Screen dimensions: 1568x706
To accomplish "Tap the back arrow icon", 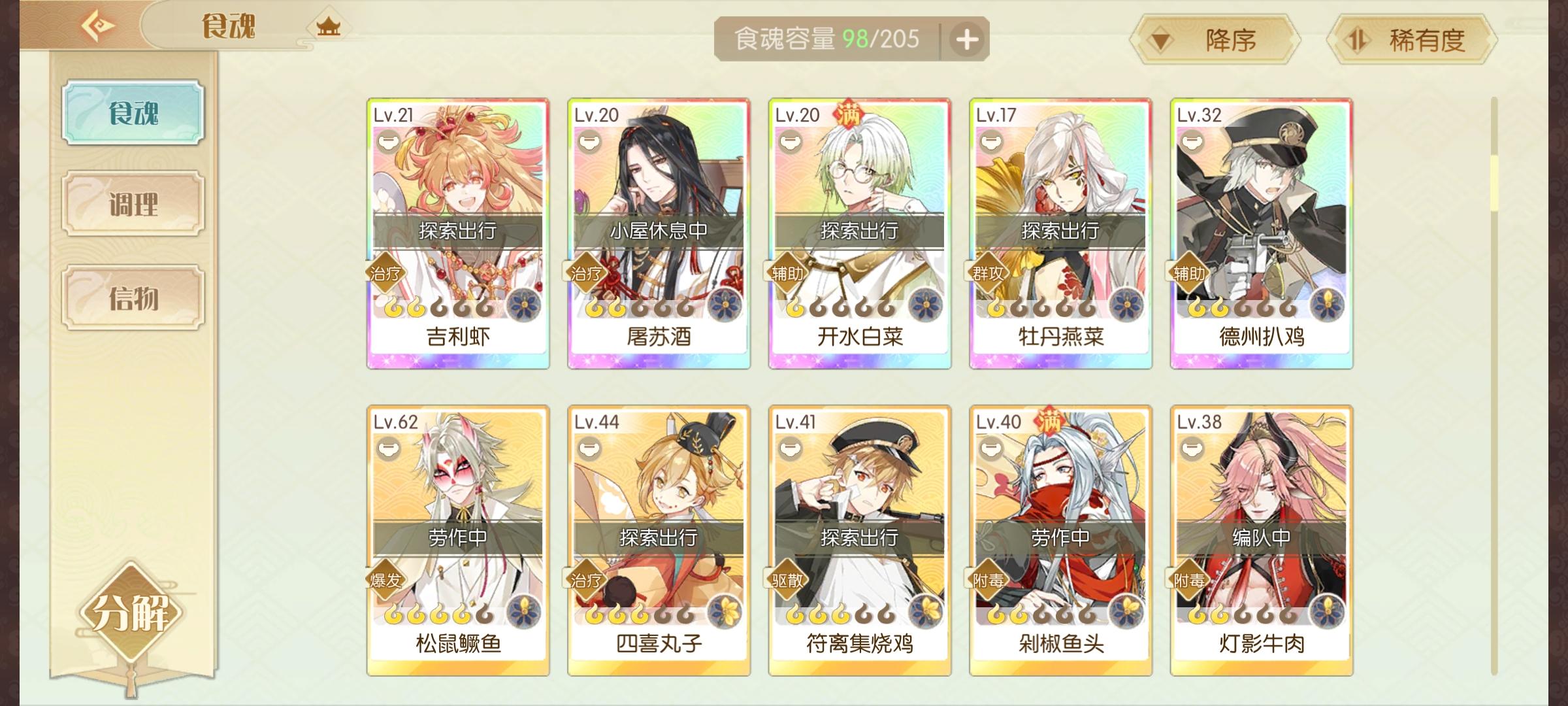I will point(97,25).
